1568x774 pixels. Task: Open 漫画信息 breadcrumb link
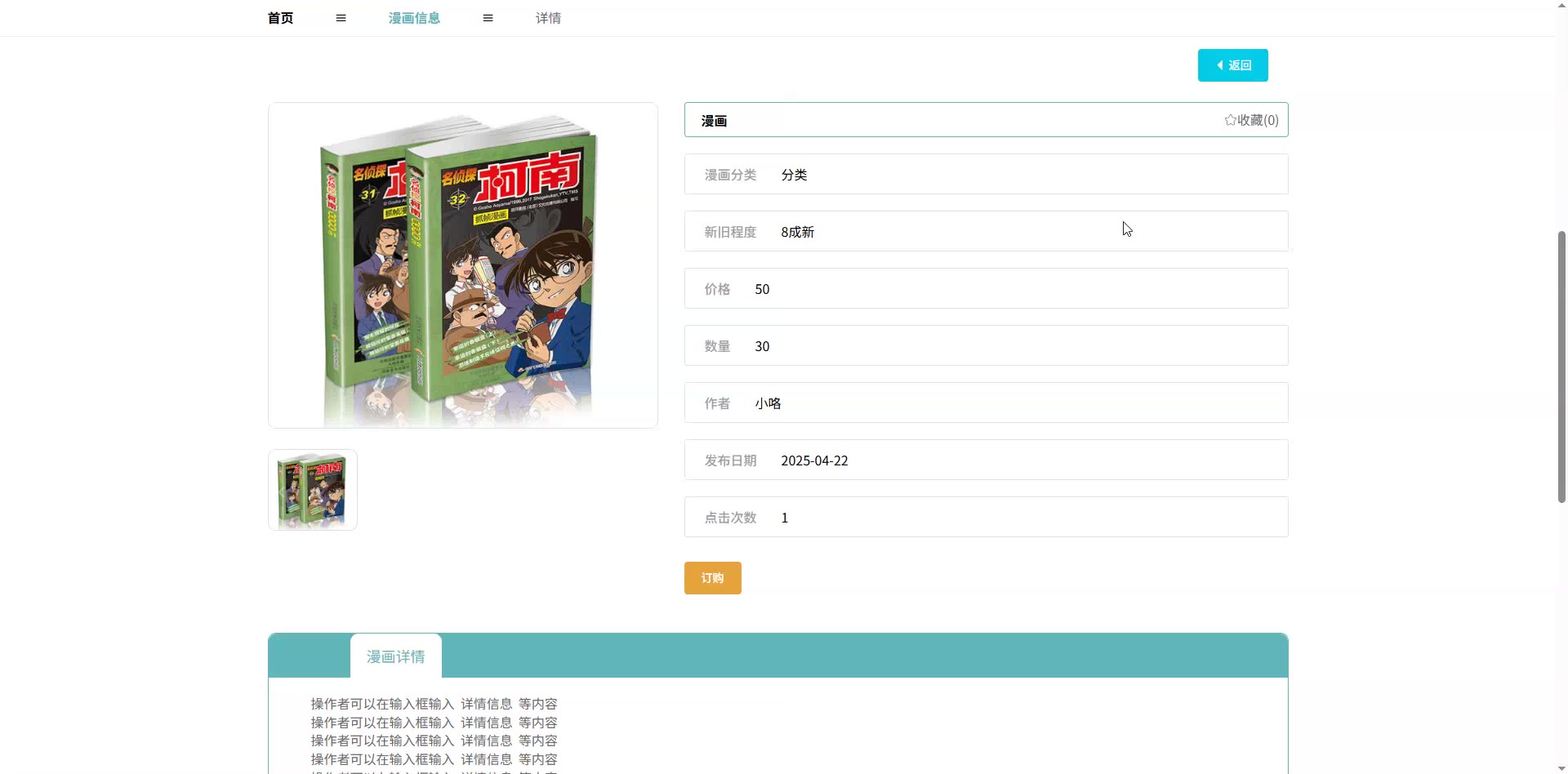[415, 18]
